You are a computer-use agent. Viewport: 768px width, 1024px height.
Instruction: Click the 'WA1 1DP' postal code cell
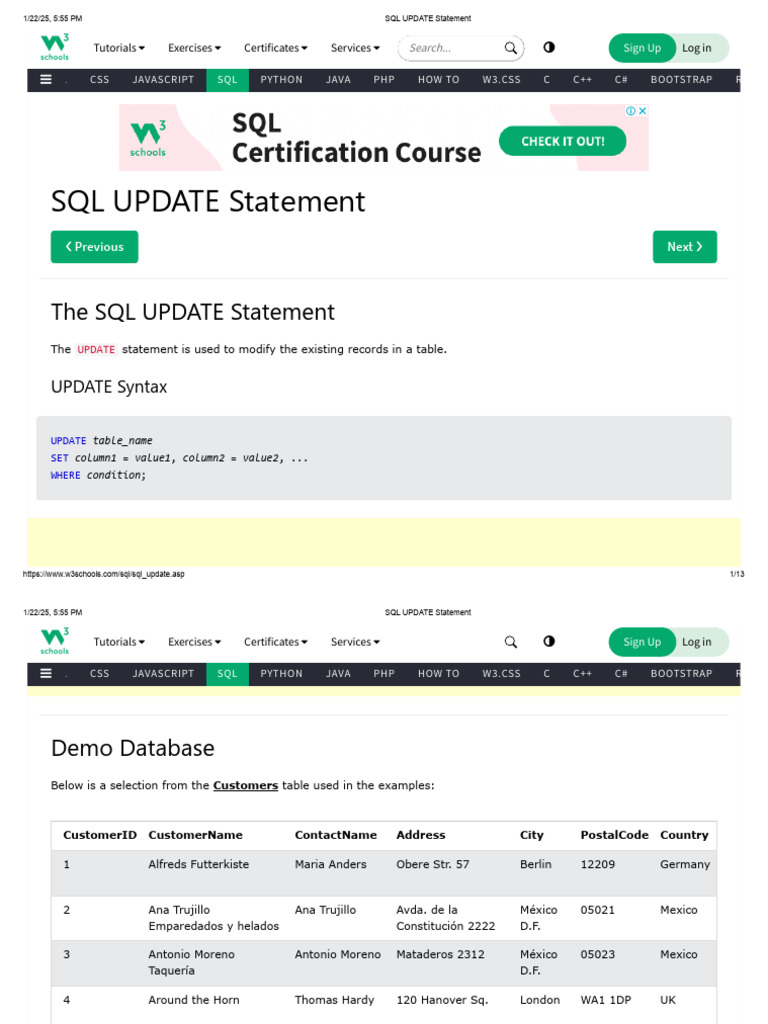tap(606, 1000)
